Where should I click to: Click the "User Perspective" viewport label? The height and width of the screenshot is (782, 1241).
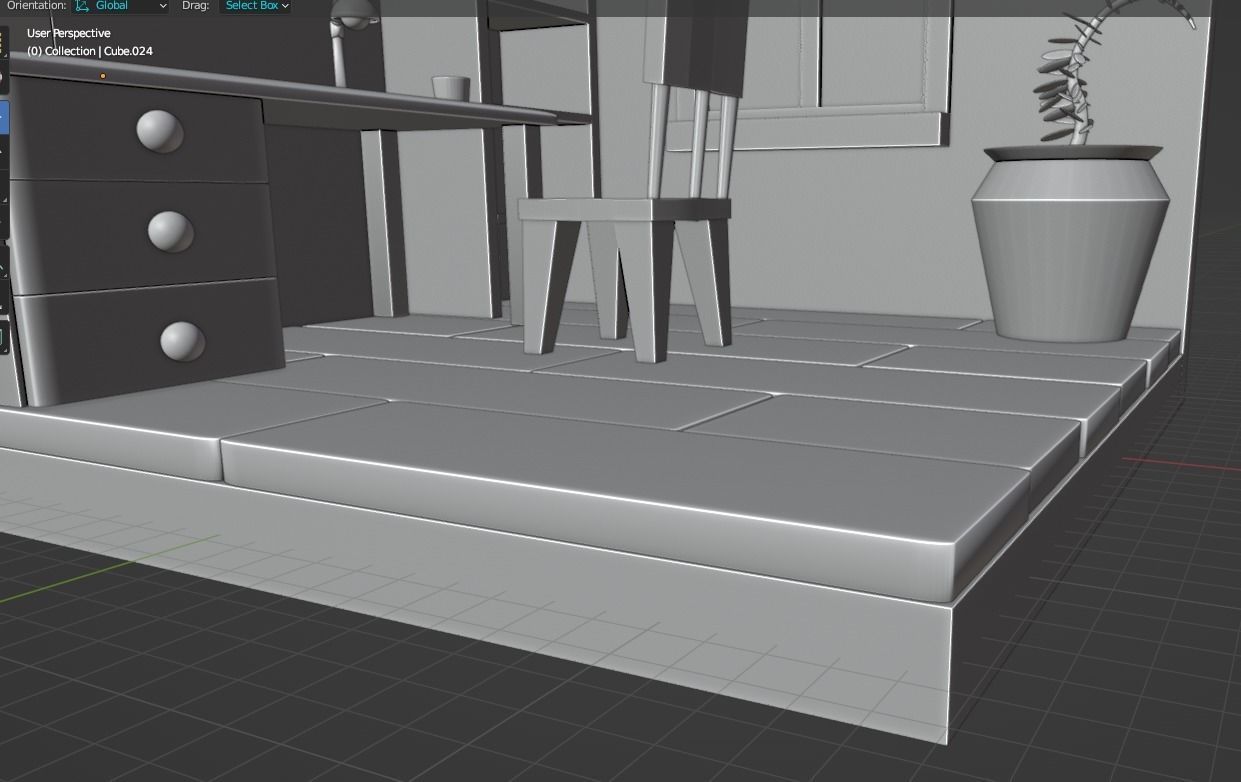coord(69,33)
